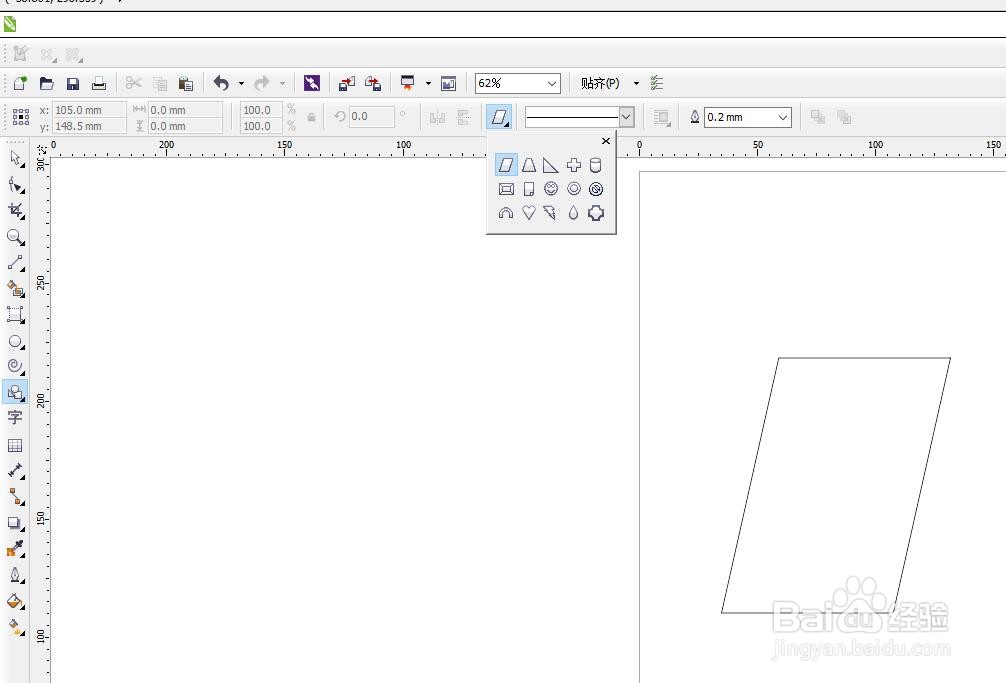Screen dimensions: 1006x683
Task: Click the purple search content icon
Action: (x=312, y=83)
